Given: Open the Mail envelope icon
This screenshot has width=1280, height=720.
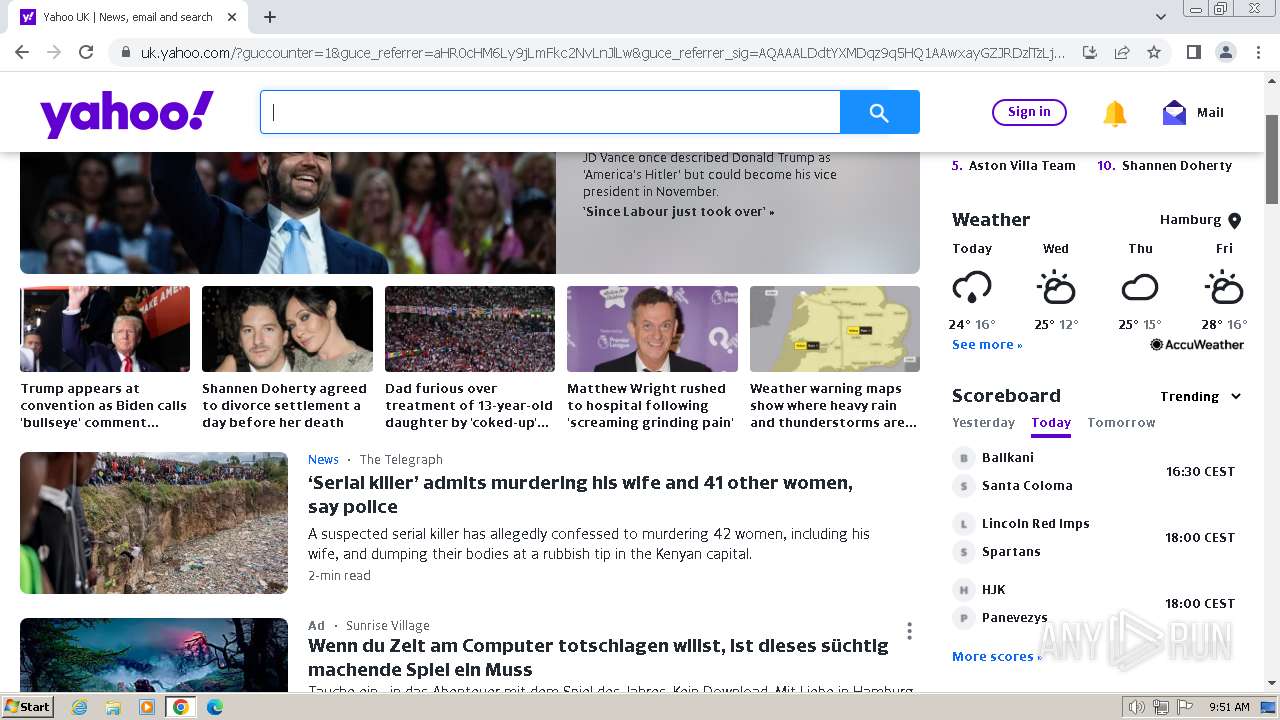Looking at the screenshot, I should pyautogui.click(x=1174, y=113).
